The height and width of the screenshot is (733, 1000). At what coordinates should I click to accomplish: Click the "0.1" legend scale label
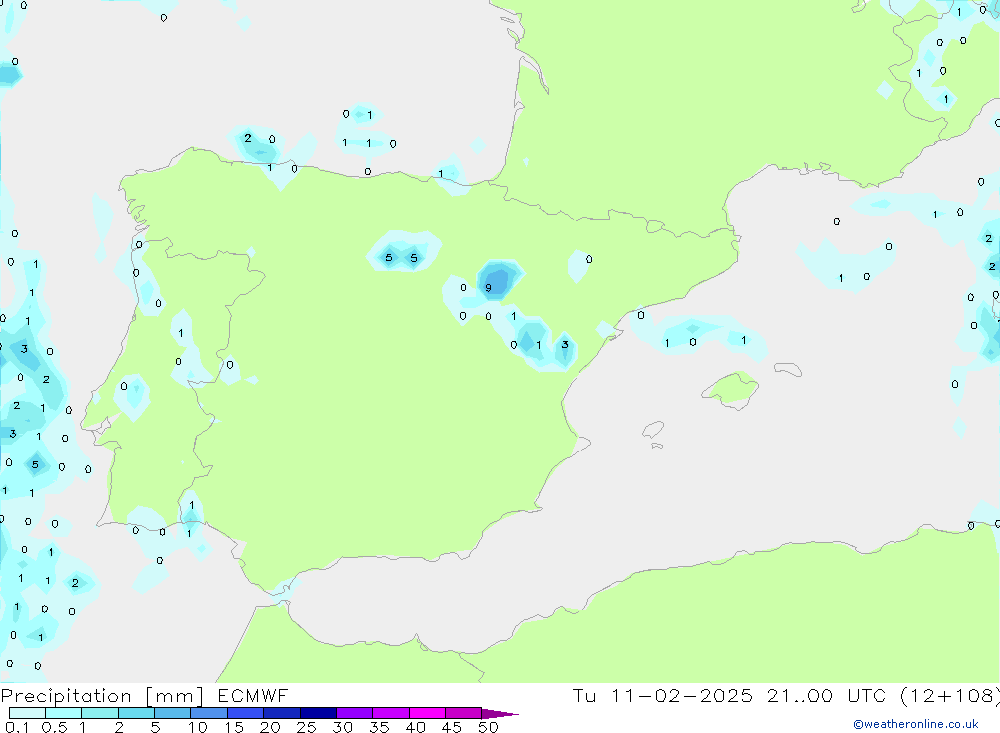17,727
